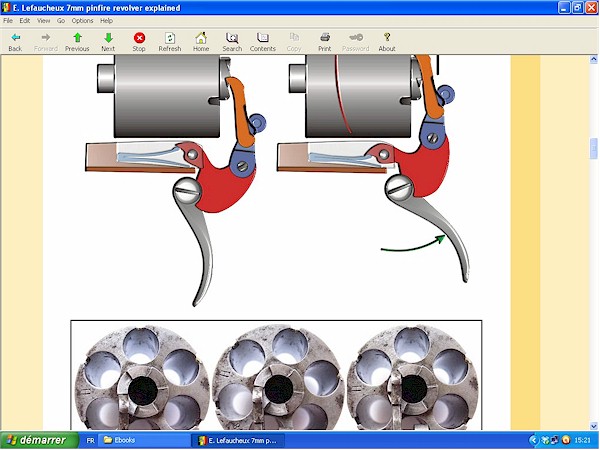
Task: Maximize the ebook window
Action: coord(578,8)
